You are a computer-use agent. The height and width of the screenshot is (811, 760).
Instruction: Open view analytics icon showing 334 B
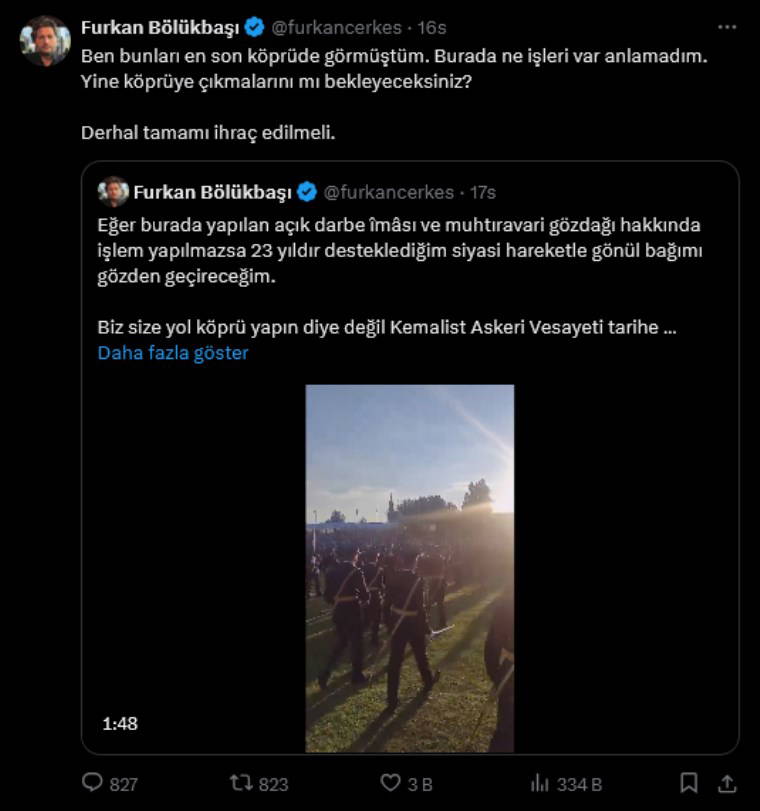pyautogui.click(x=540, y=783)
